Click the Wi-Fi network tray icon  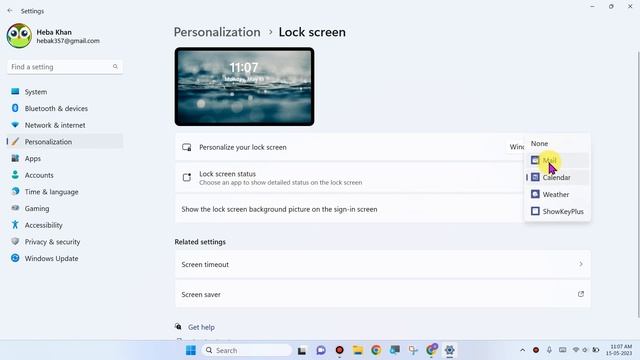click(576, 350)
